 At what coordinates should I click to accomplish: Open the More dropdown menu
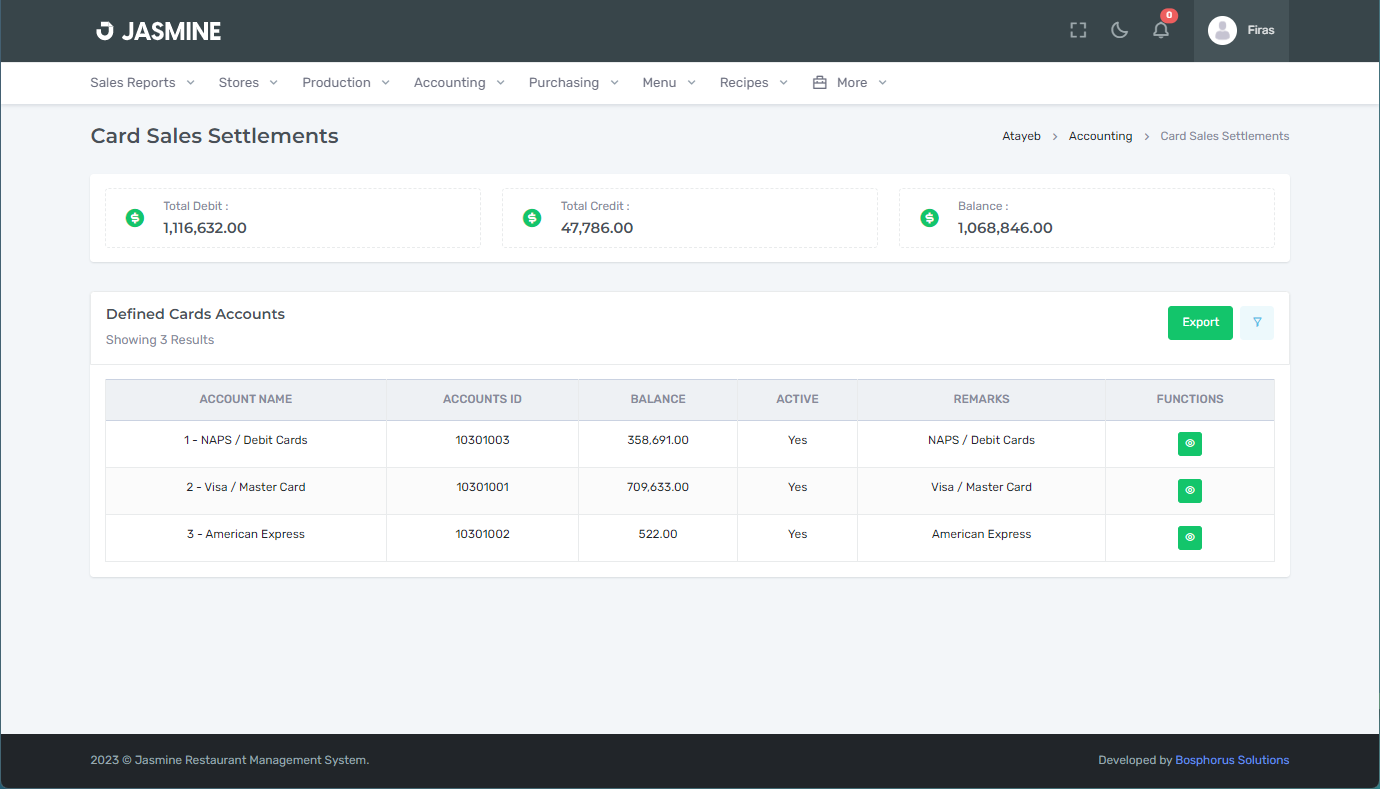click(x=850, y=83)
